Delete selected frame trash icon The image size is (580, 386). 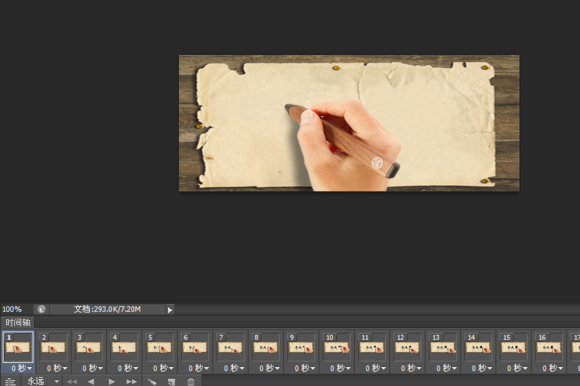[190, 381]
